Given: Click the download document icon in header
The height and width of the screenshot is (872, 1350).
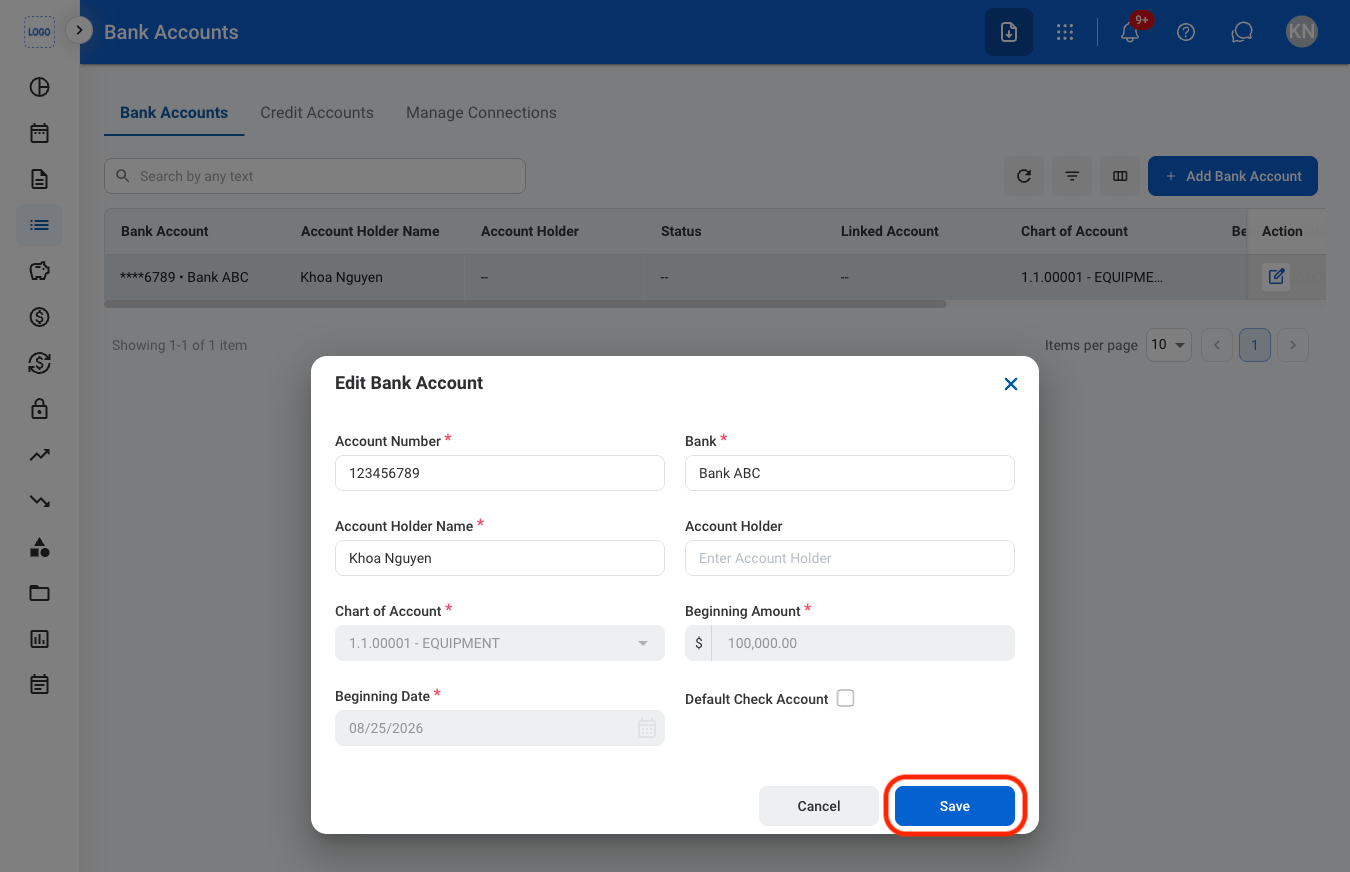Looking at the screenshot, I should 1009,32.
